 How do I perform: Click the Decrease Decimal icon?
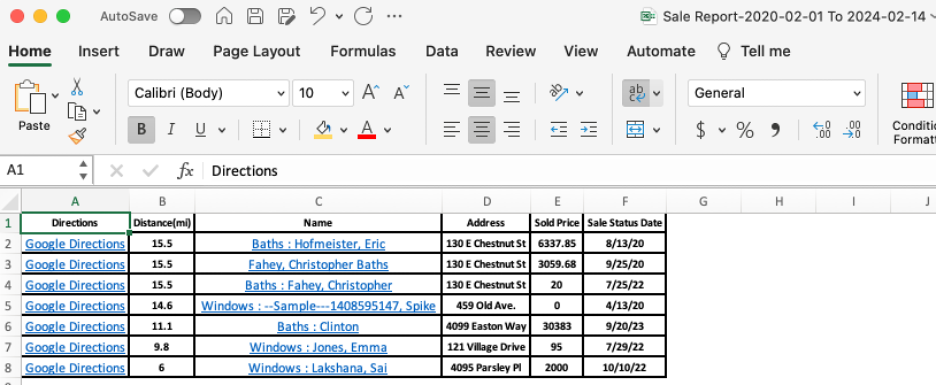tap(851, 129)
